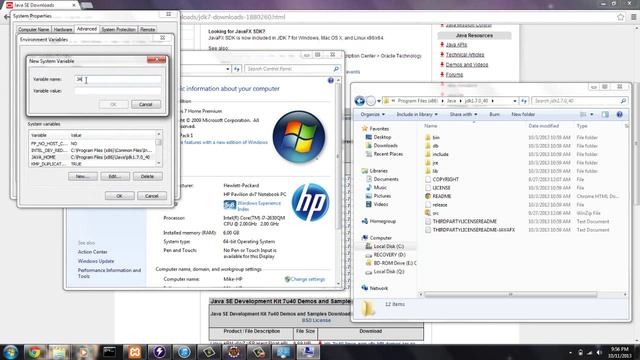Click the Search Control Panel box
640x360 pixels.
(292, 69)
